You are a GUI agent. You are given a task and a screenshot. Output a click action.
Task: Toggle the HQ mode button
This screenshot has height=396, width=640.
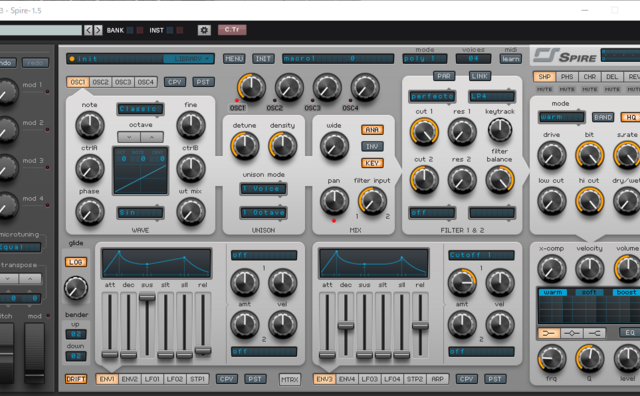[631, 117]
